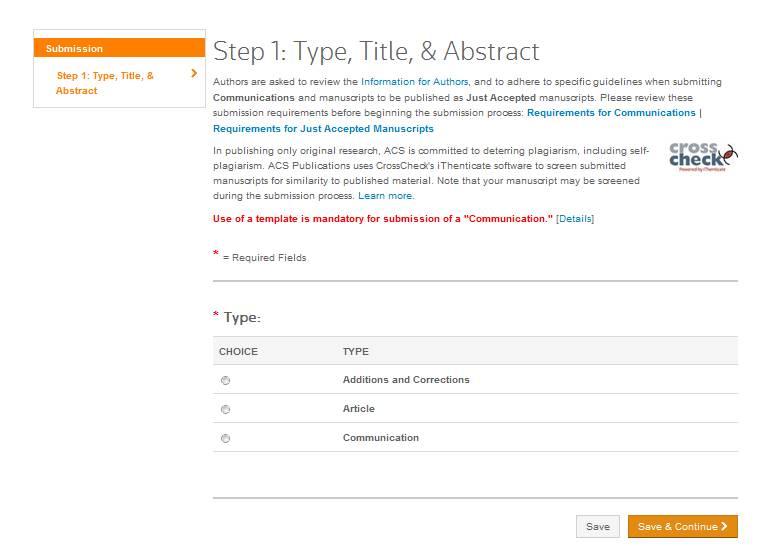This screenshot has height=546, width=761.
Task: Select the Additions and Corrections radio button
Action: 225,381
